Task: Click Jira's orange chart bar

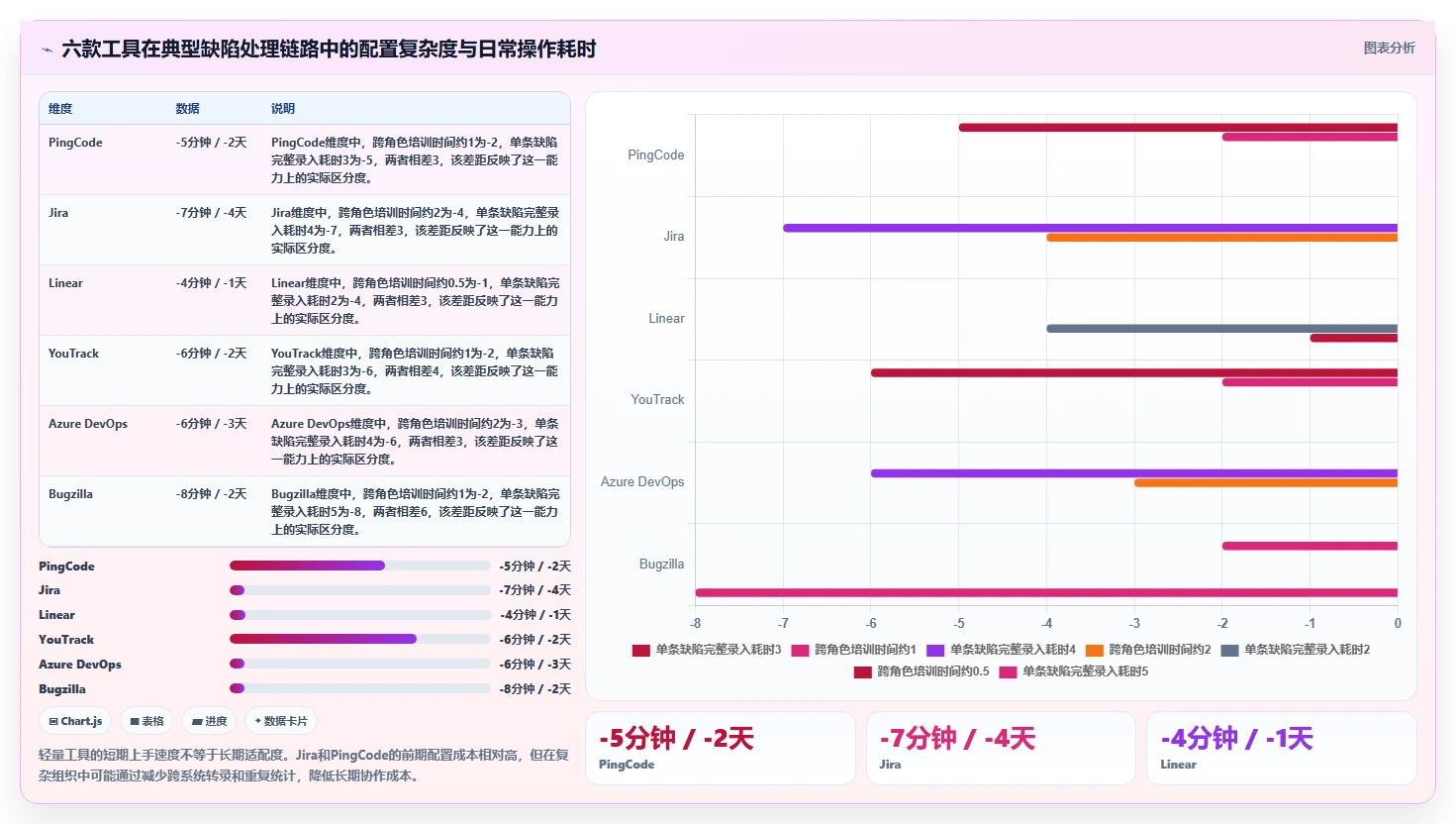Action: (x=1221, y=238)
